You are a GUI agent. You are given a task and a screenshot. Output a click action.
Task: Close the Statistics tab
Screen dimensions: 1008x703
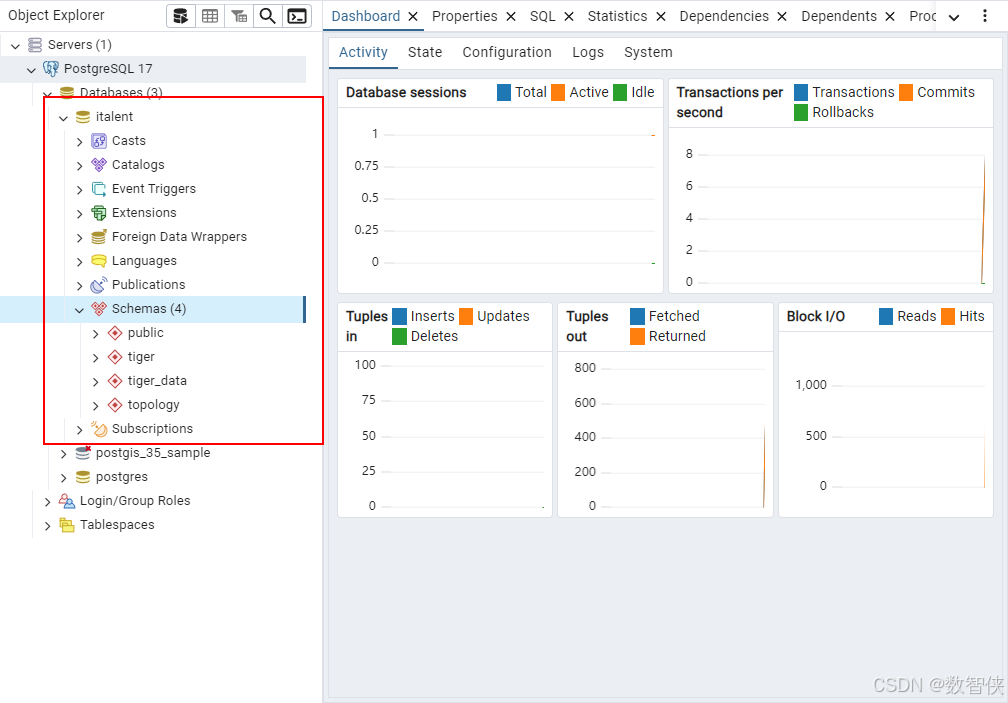pos(661,17)
